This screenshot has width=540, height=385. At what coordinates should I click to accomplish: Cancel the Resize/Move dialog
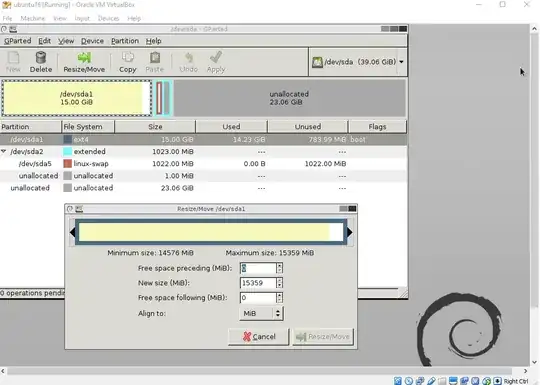click(x=259, y=336)
